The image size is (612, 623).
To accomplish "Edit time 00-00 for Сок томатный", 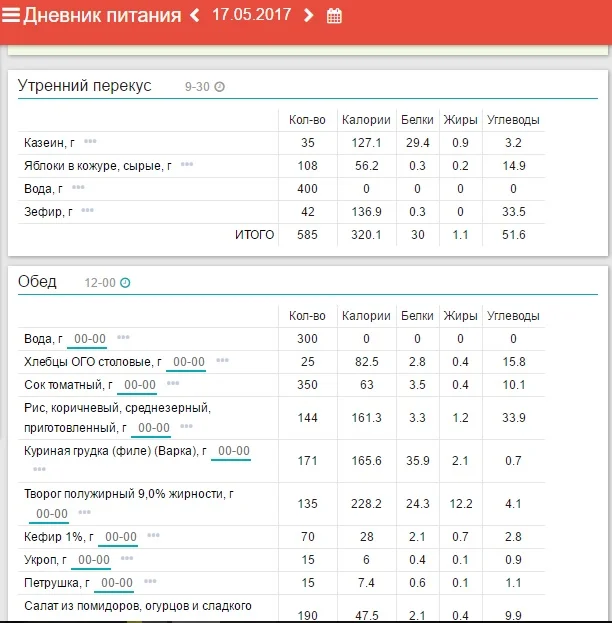I will pyautogui.click(x=139, y=385).
